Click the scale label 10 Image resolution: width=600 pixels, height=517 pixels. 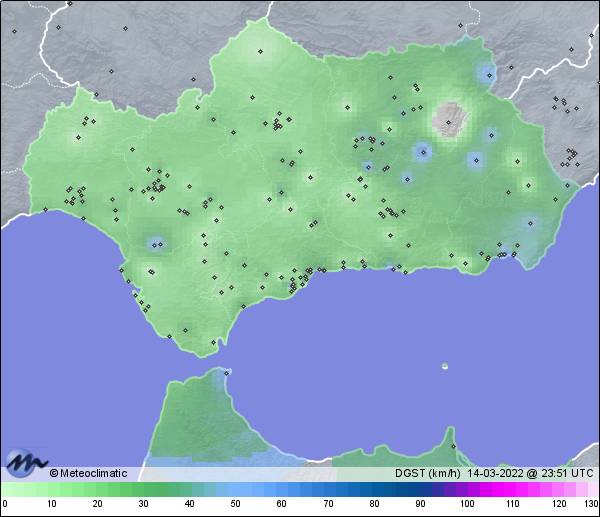tap(52, 504)
